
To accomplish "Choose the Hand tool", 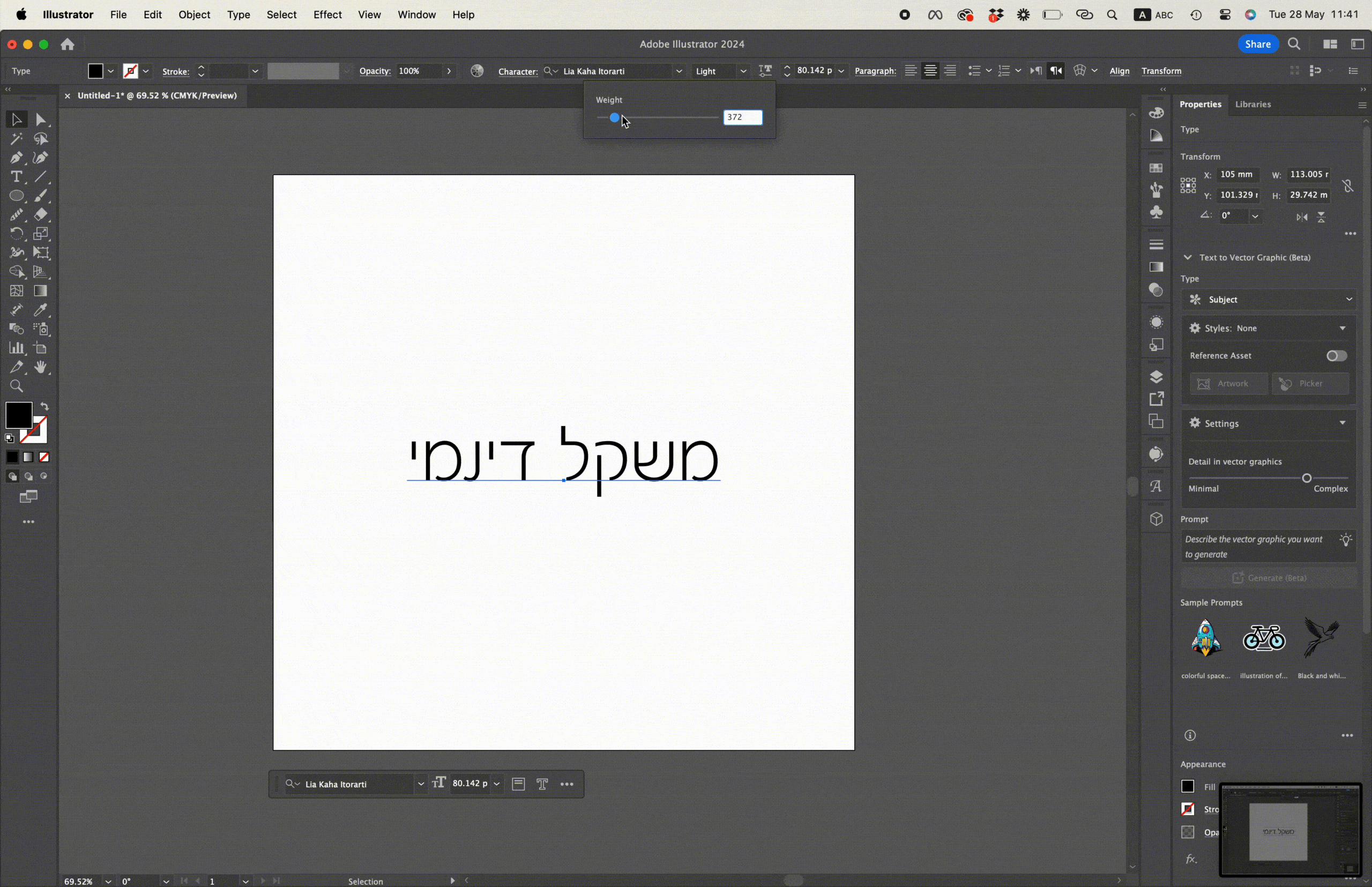I will [x=41, y=368].
